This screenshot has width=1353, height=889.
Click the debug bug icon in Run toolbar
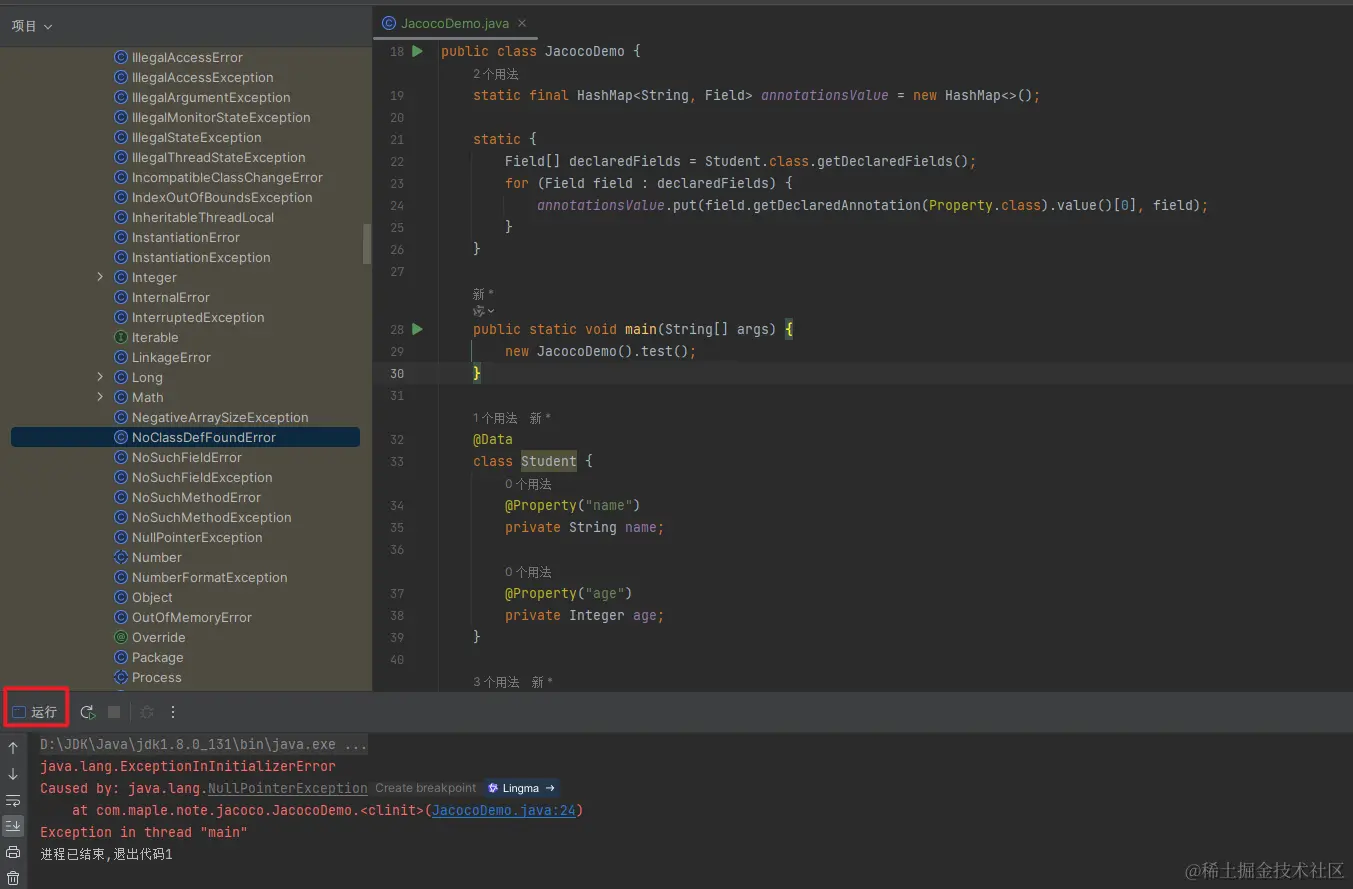pyautogui.click(x=147, y=712)
